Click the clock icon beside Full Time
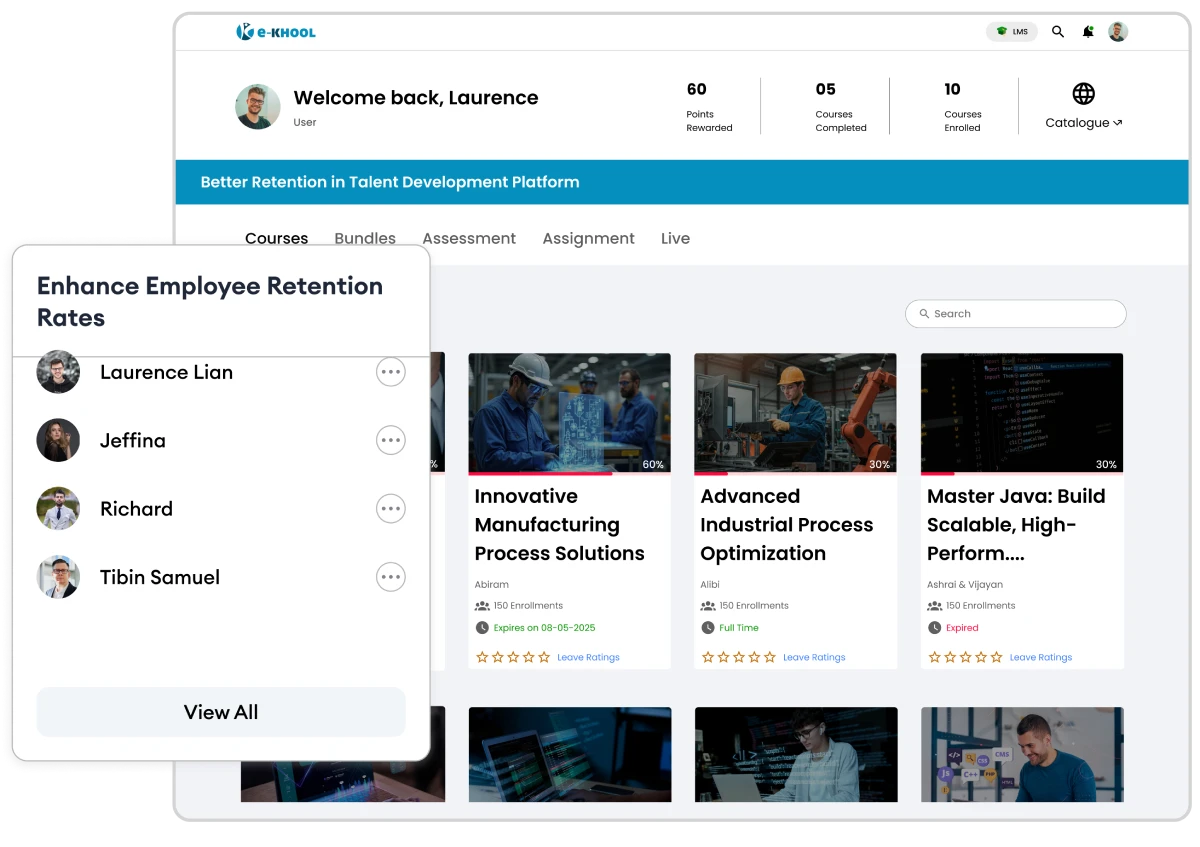This screenshot has height=847, width=1200. pyautogui.click(x=706, y=627)
